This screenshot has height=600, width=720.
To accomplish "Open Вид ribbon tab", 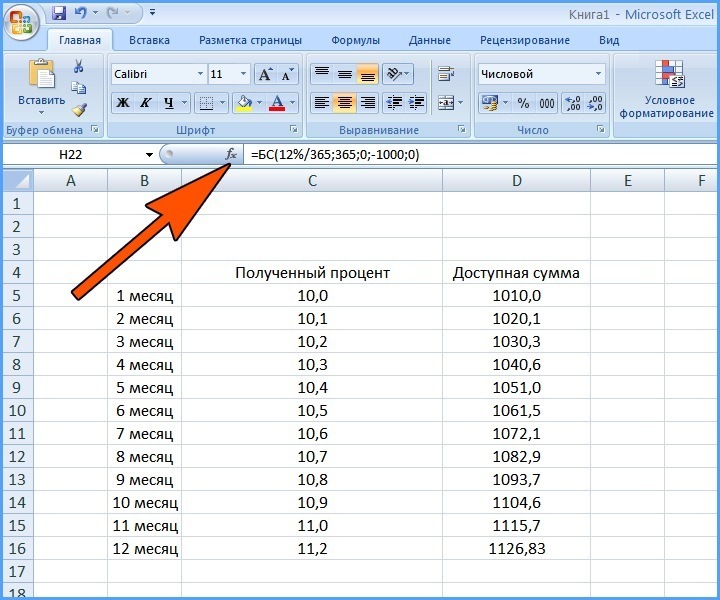I will (x=609, y=40).
